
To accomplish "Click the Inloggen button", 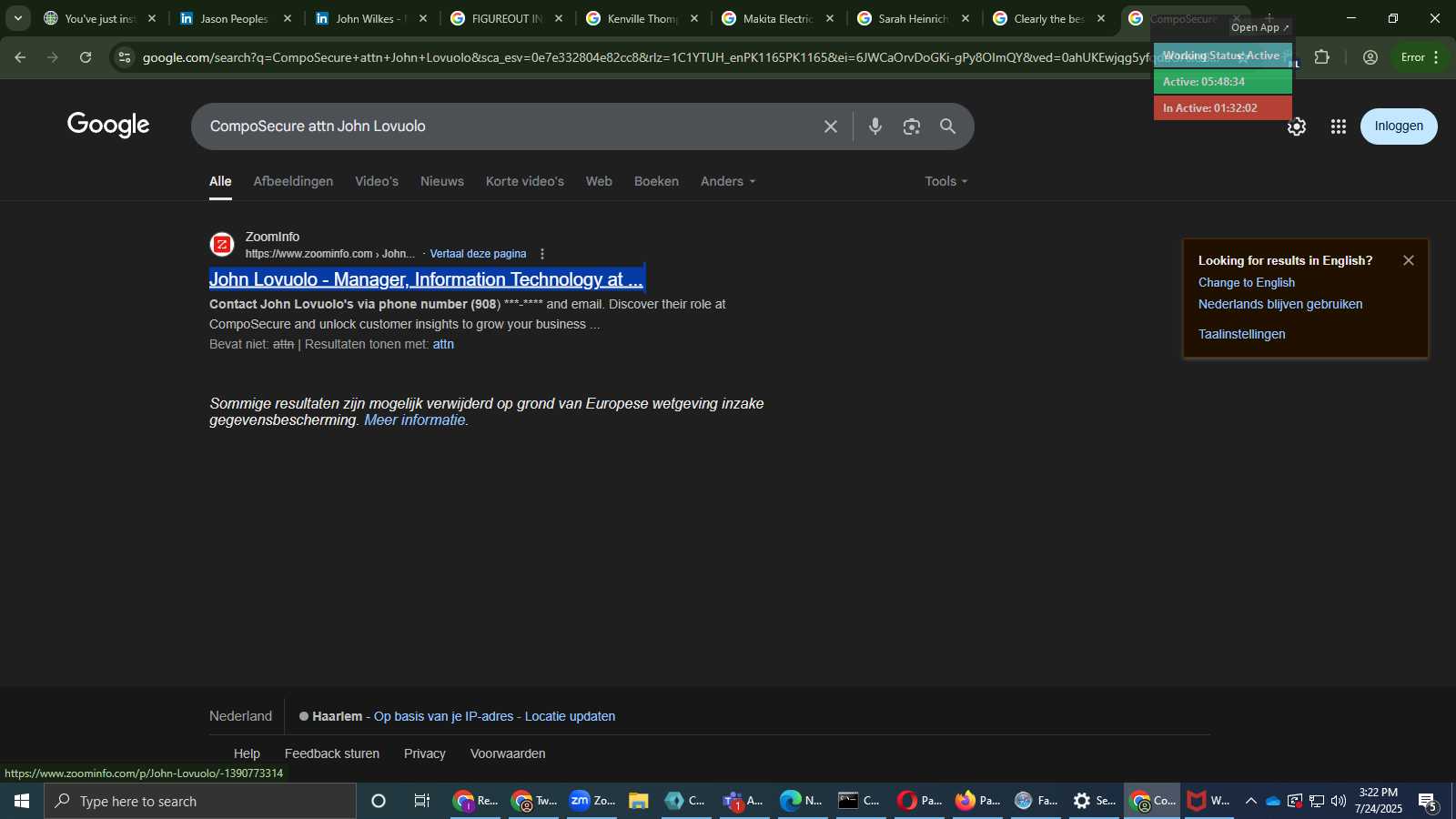I will [x=1399, y=126].
